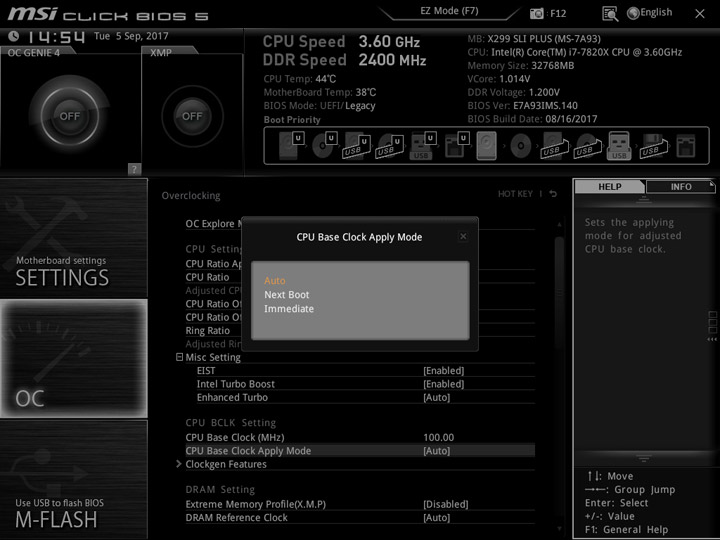Click the OC GENIE 4 tab label

pyautogui.click(x=34, y=53)
